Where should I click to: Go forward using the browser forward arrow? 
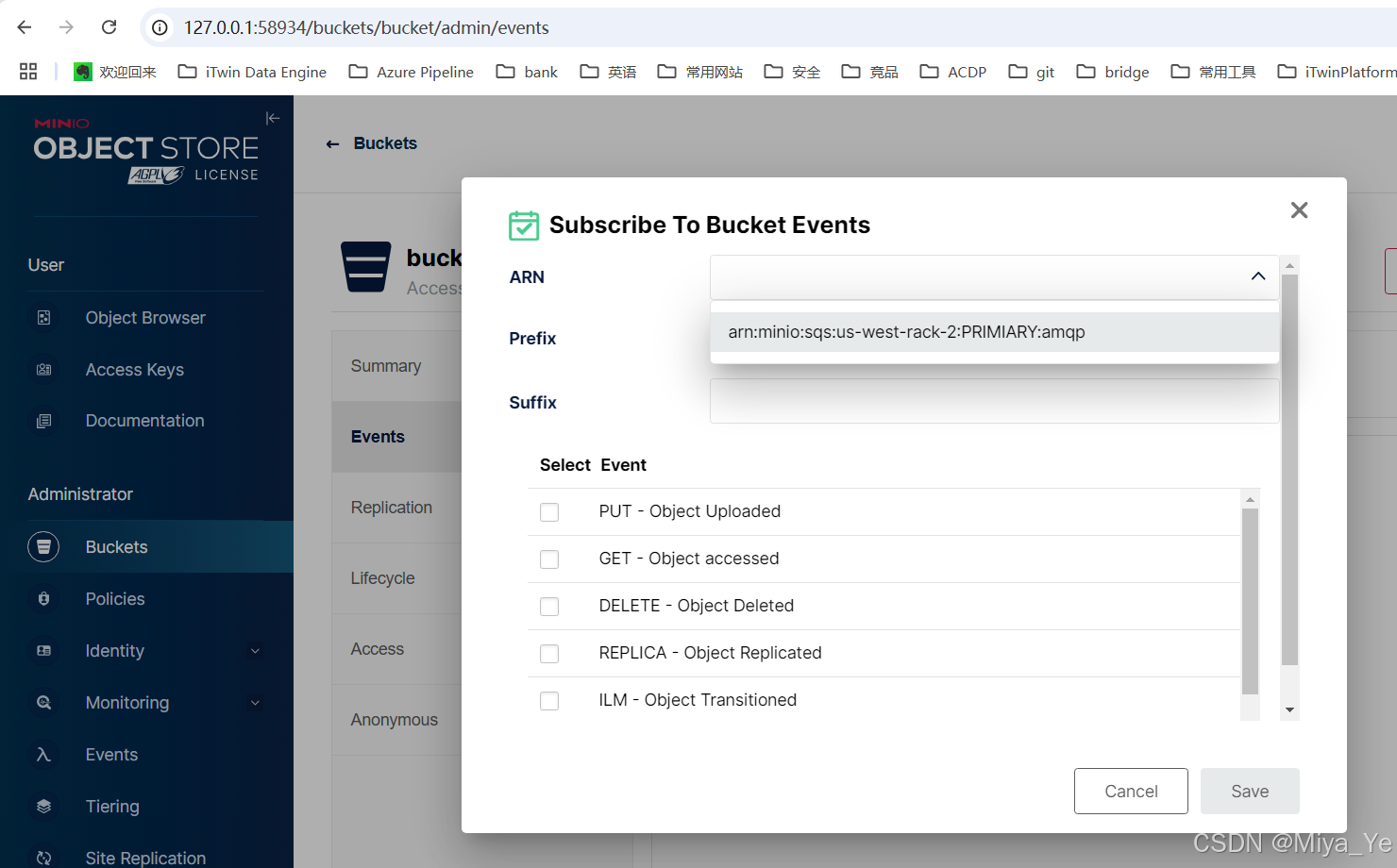[66, 27]
